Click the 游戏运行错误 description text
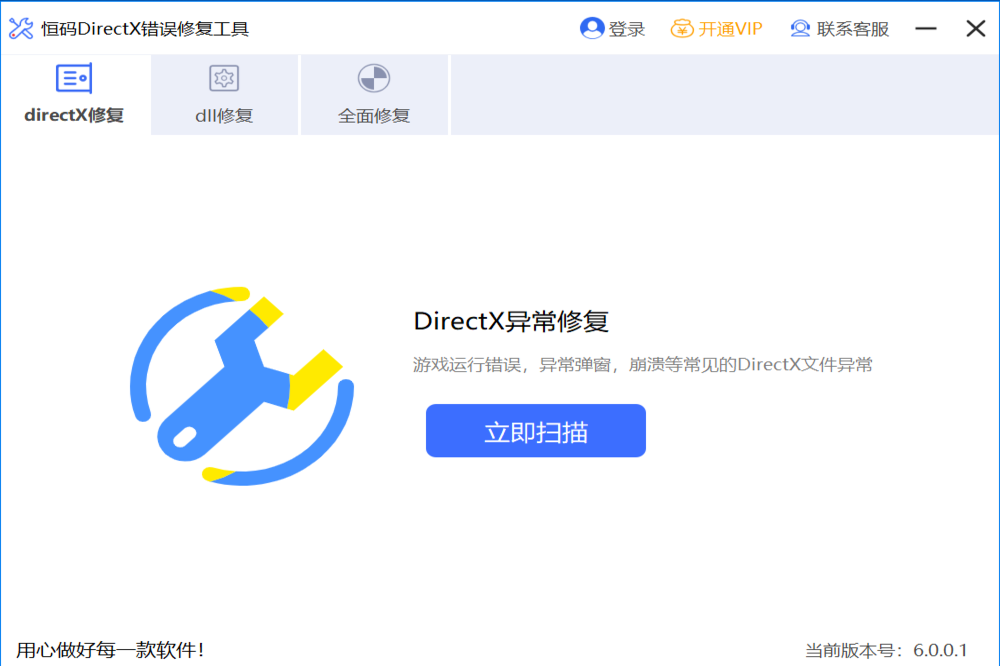Viewport: 1000px width, 666px height. [x=642, y=365]
